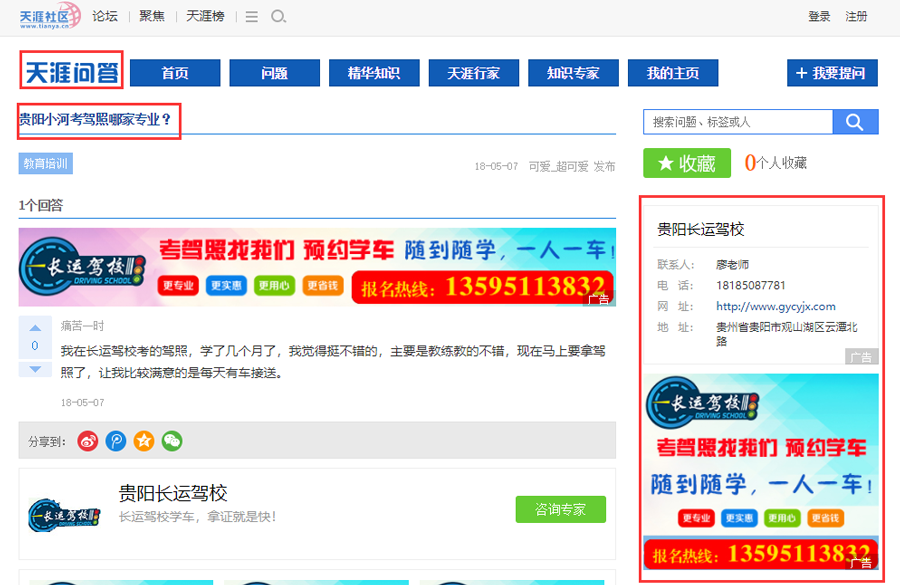Share to WeChat icon
Screen dimensions: 900x585
(172, 441)
